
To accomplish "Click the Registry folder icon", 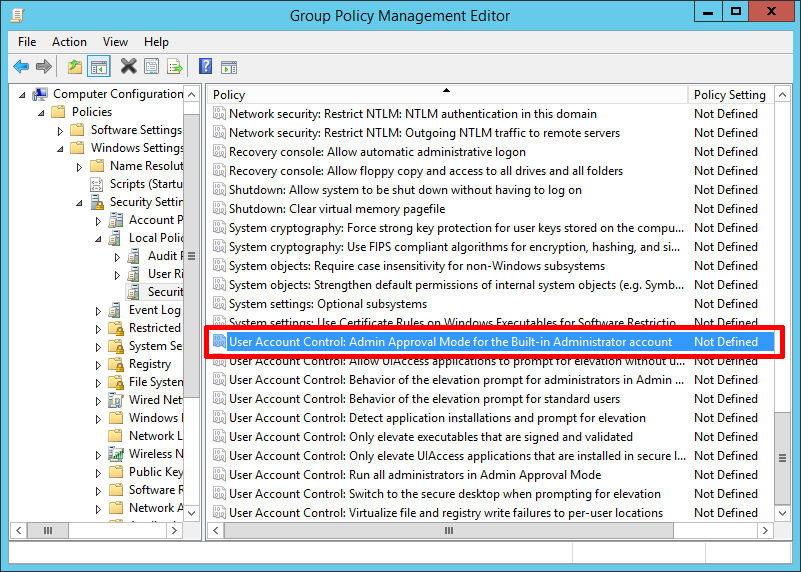I will pos(116,364).
